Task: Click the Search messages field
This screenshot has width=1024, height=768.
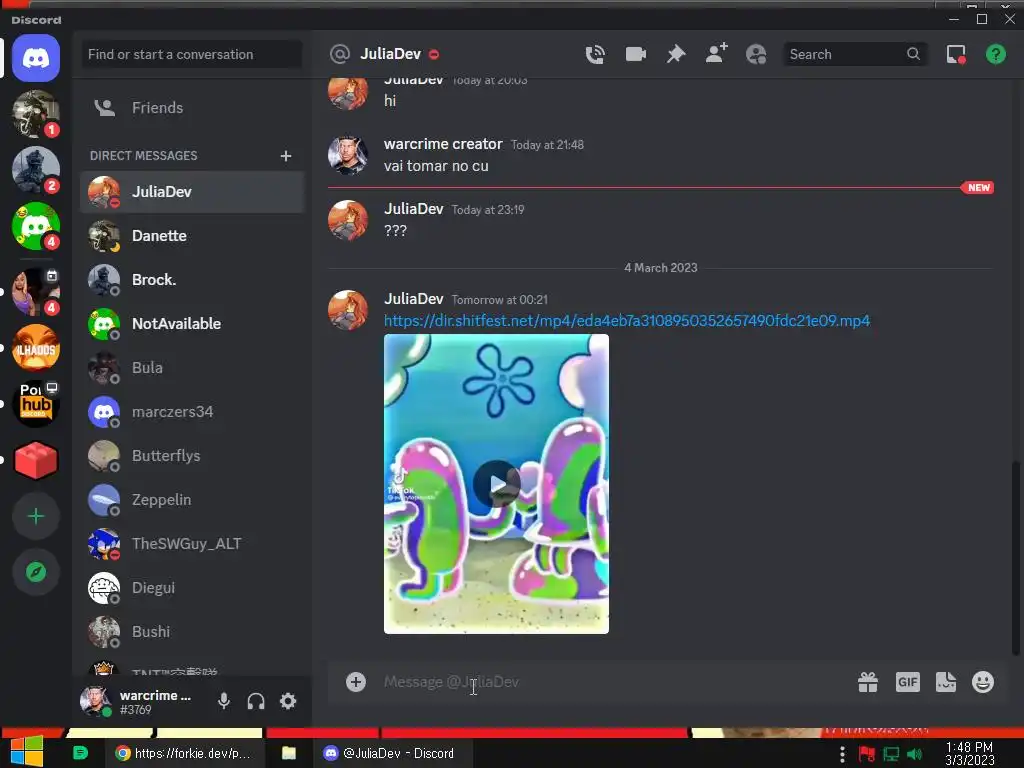Action: 855,54
